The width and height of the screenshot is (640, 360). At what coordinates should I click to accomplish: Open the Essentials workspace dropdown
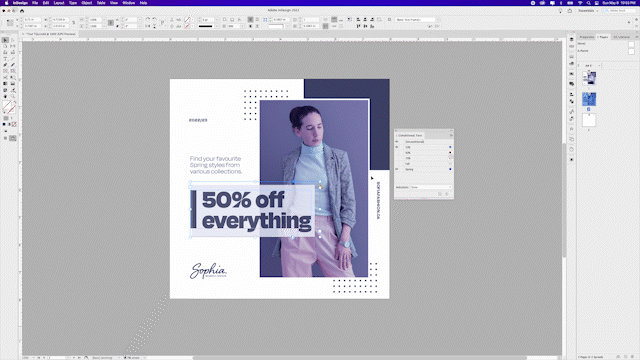coord(588,11)
